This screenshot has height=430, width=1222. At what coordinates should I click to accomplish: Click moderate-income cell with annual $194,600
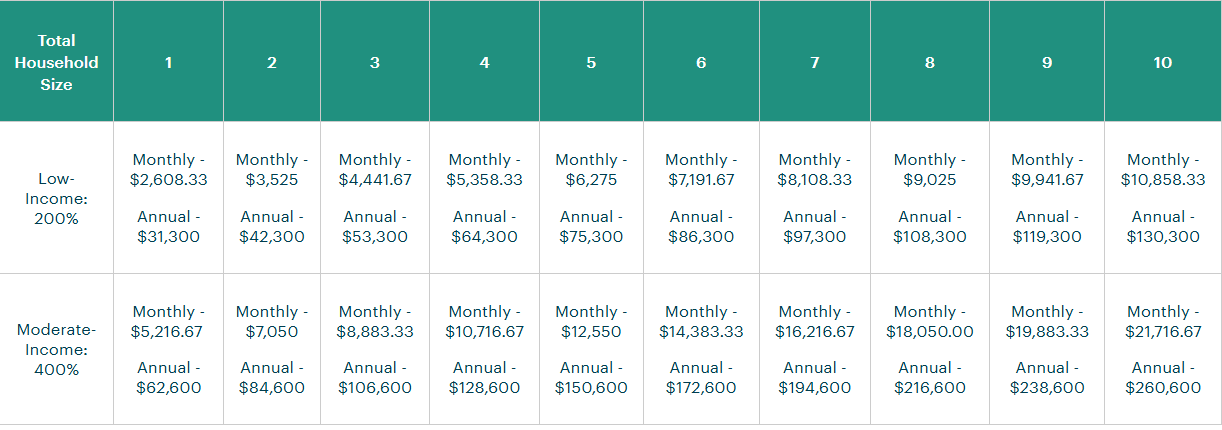815,350
